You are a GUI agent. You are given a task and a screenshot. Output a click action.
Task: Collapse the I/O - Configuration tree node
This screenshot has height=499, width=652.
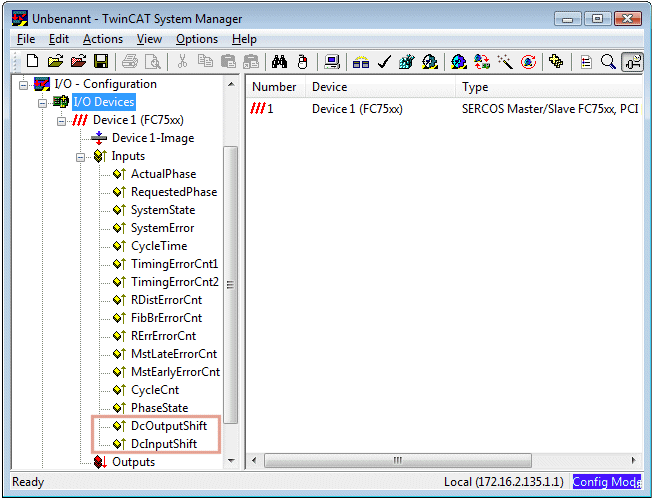[x=24, y=85]
